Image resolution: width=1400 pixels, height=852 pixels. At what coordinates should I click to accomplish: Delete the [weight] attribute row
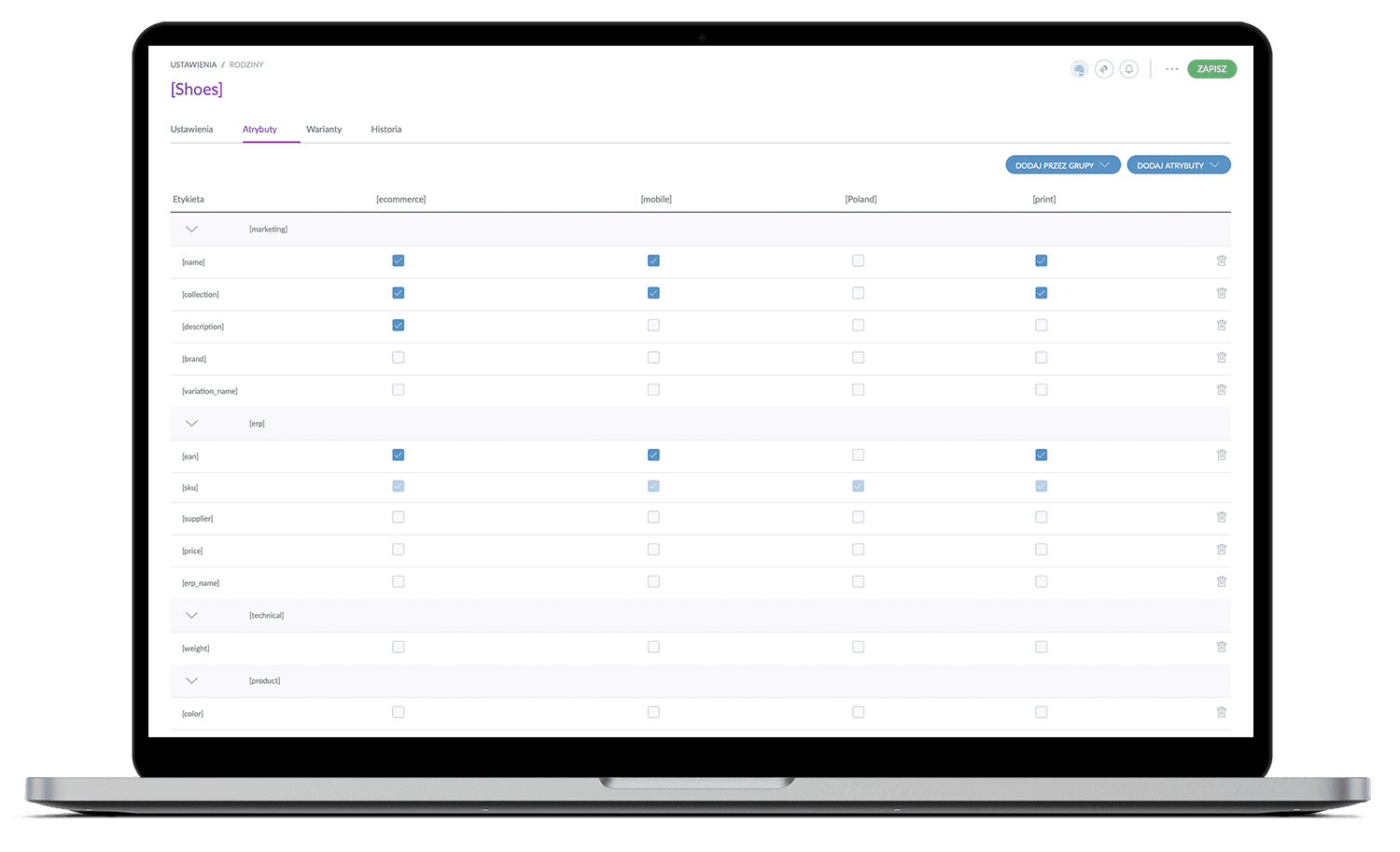pos(1221,647)
